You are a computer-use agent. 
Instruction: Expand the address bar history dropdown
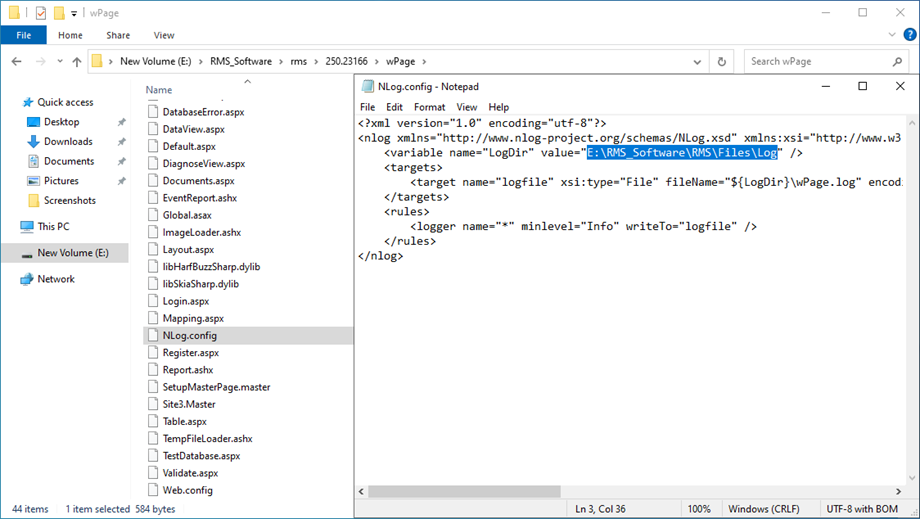697,62
